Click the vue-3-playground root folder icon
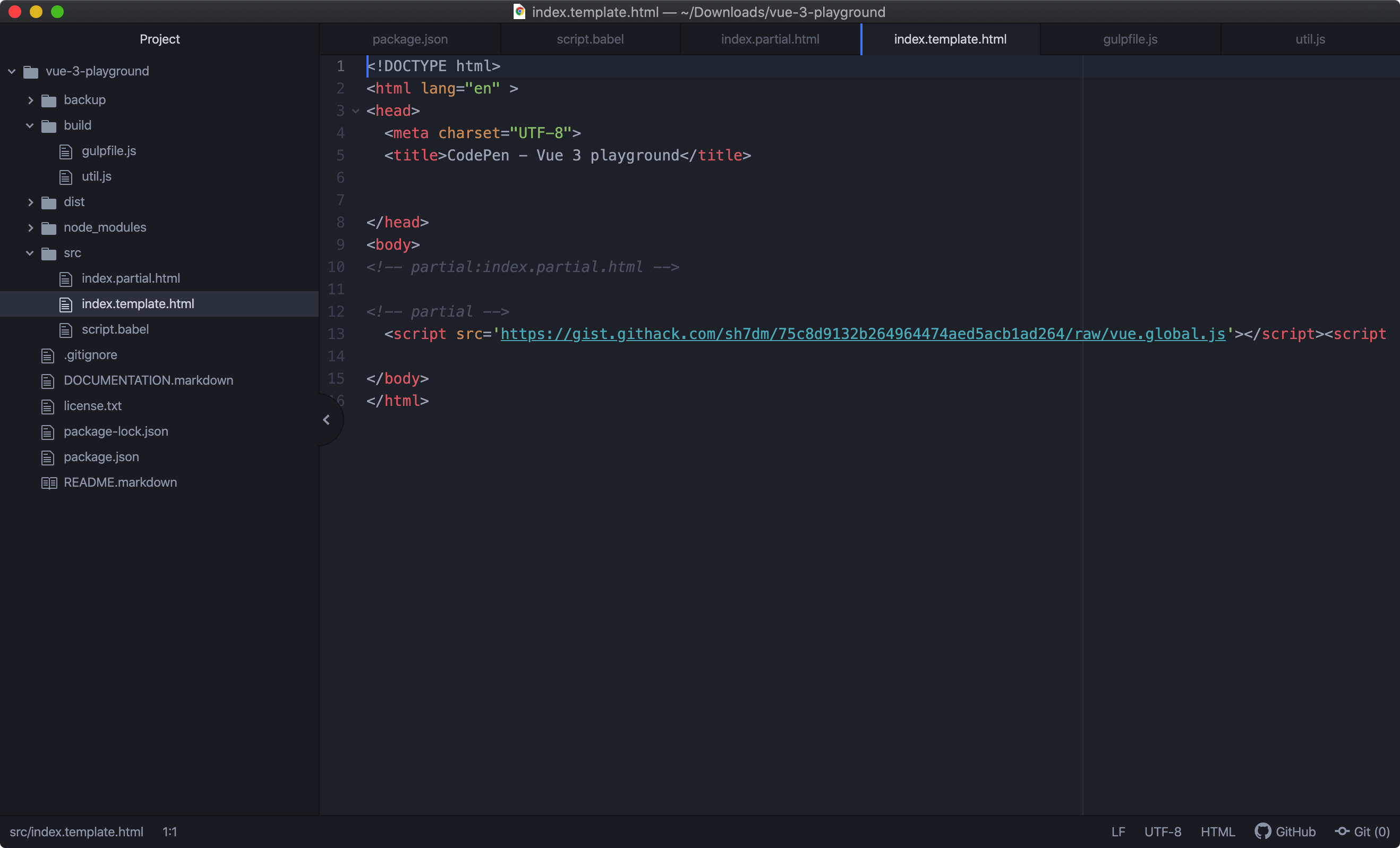This screenshot has height=848, width=1400. [31, 72]
